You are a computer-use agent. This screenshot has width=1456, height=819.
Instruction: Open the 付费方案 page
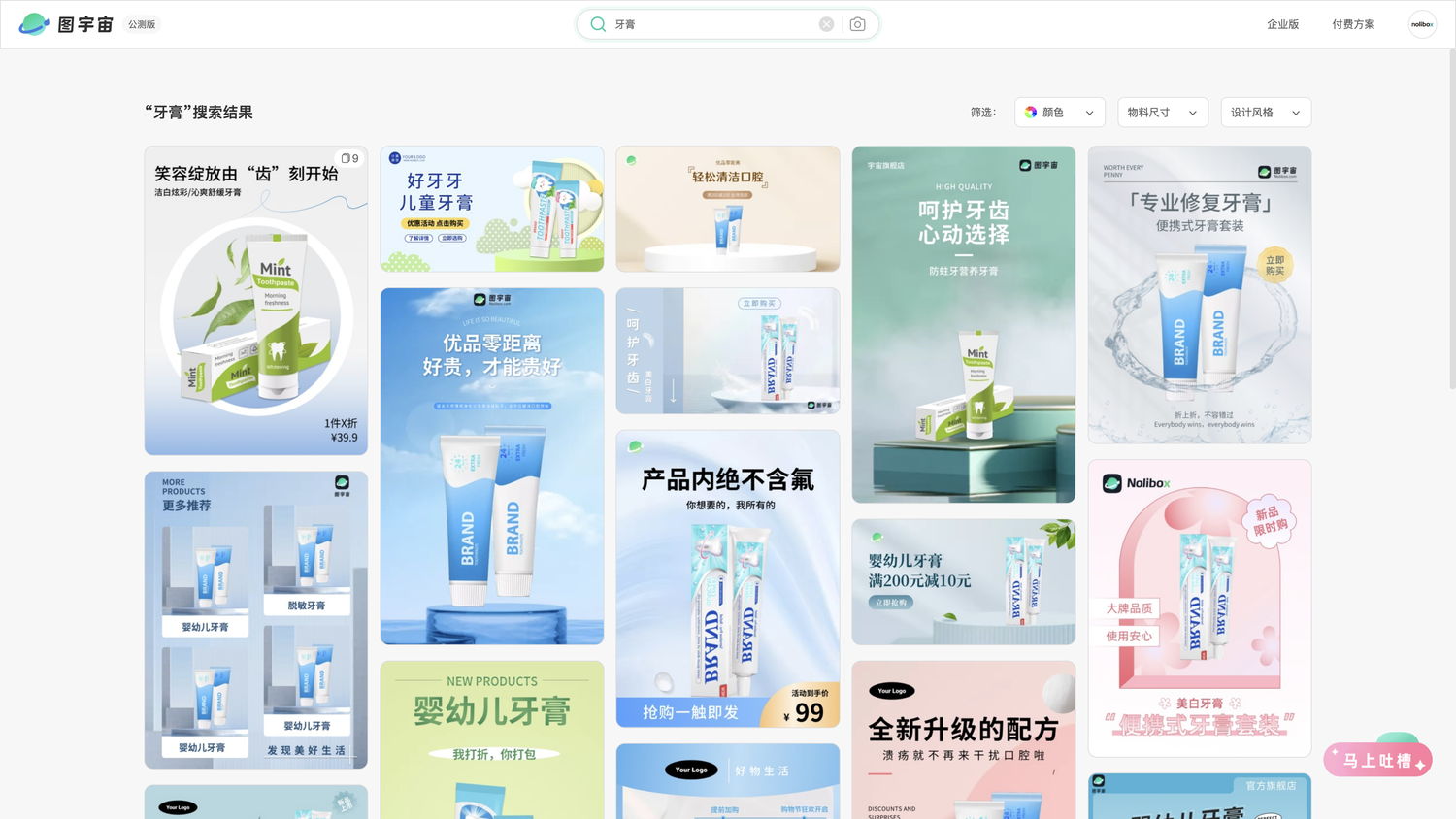coord(1353,24)
